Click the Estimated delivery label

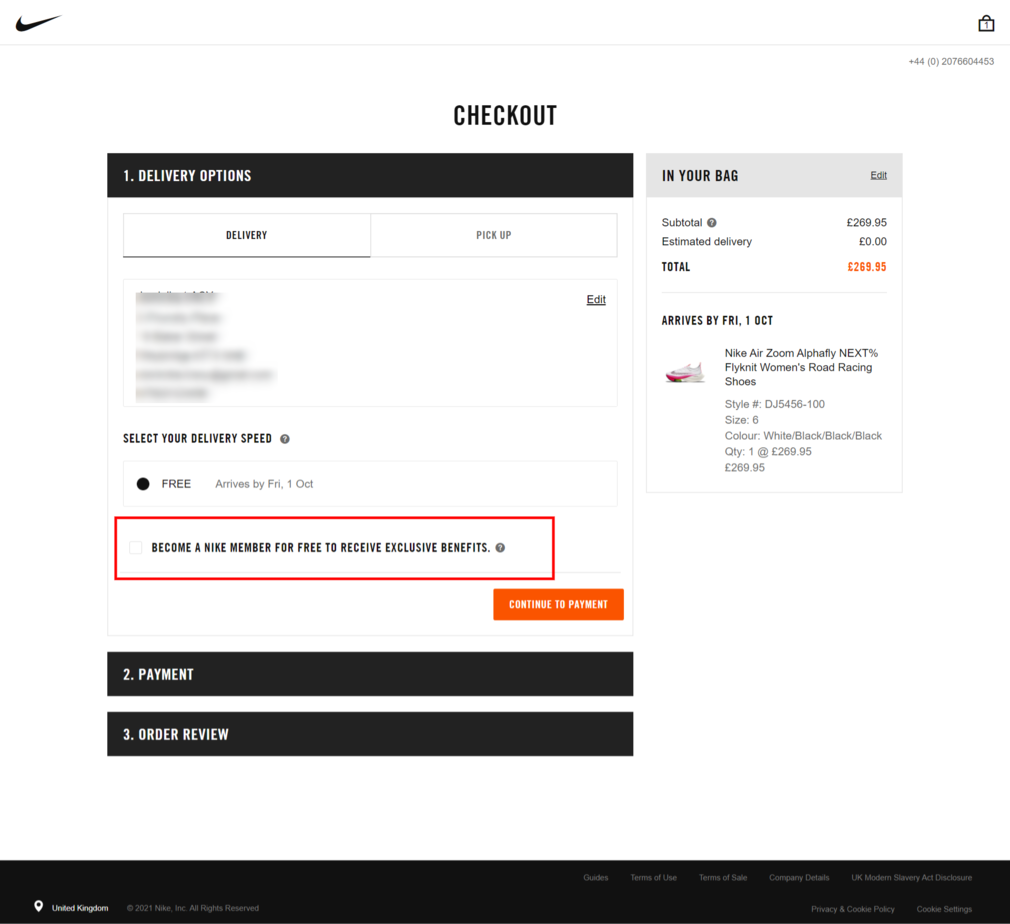[707, 242]
